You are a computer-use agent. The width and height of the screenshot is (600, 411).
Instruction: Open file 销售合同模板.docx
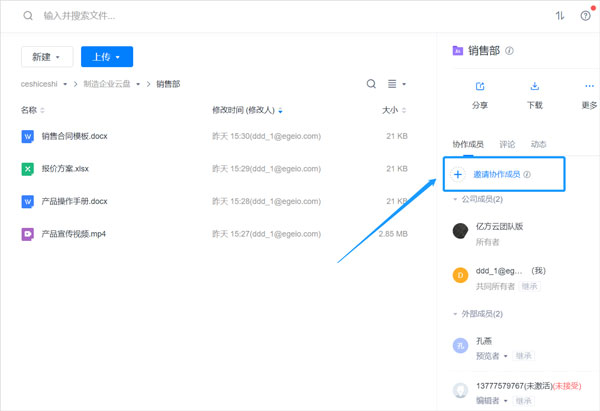[x=75, y=136]
